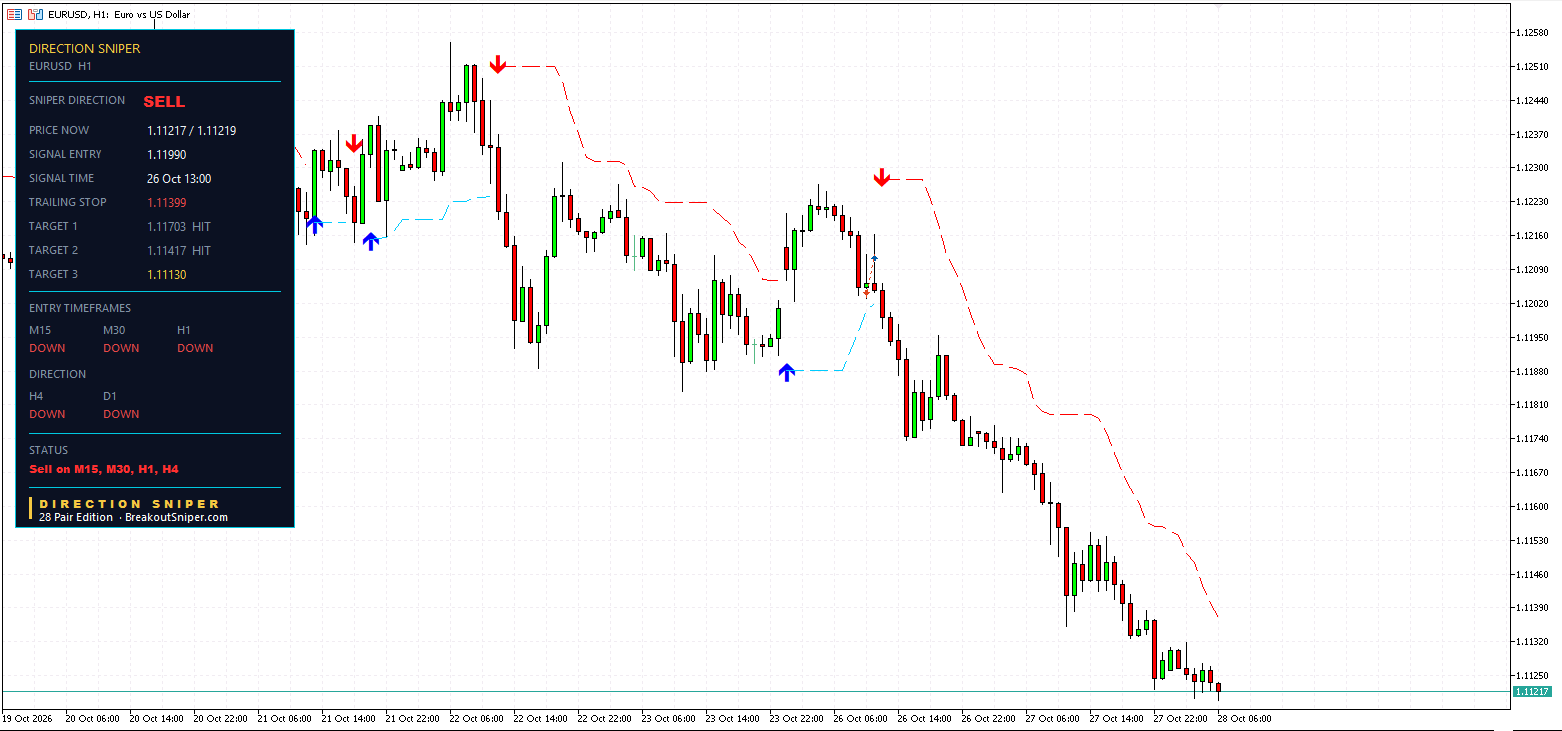Click the chart panel icon left of EURUSD title
This screenshot has height=731, width=1562.
(x=35, y=14)
